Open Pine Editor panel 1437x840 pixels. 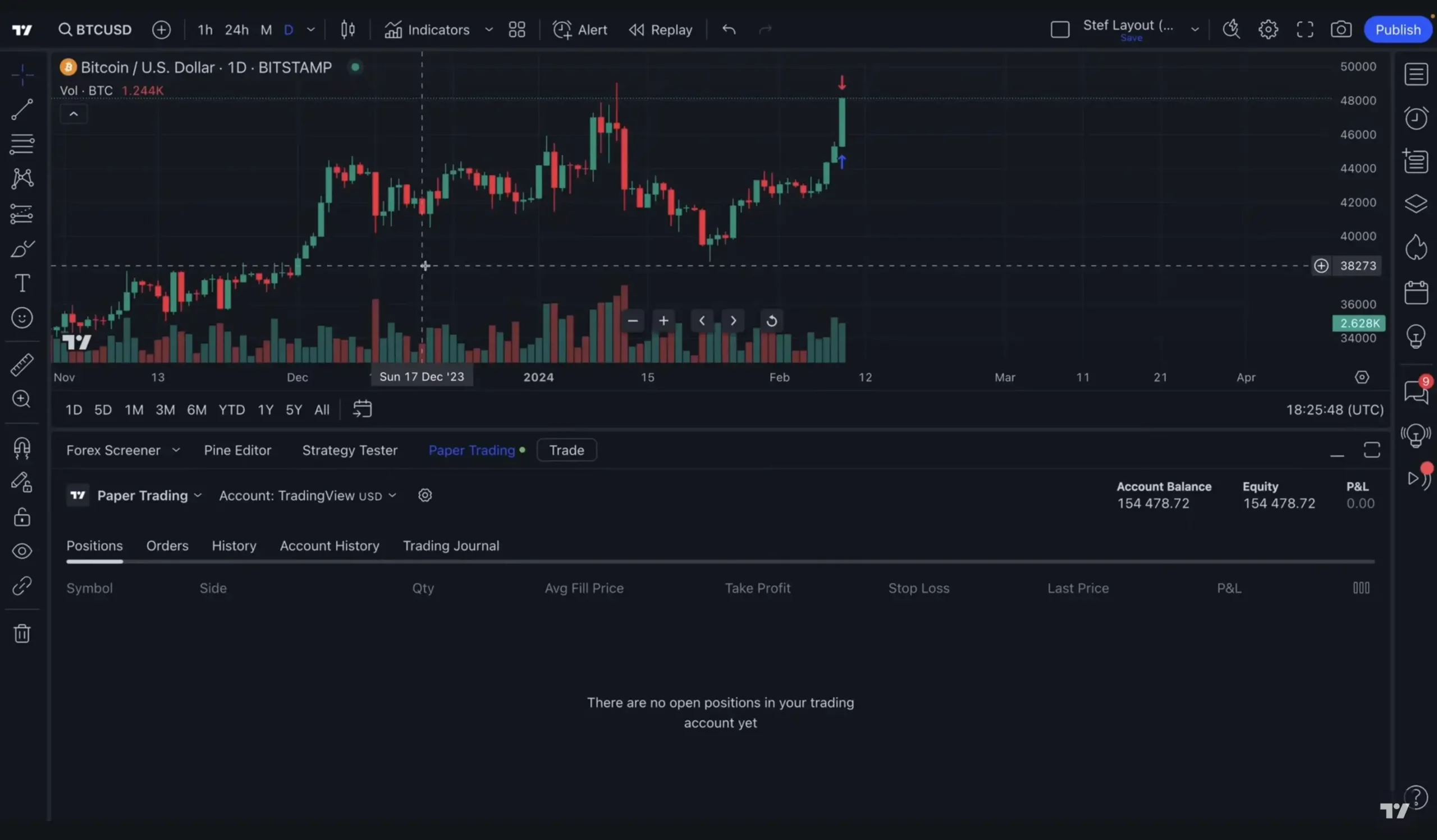pyautogui.click(x=237, y=450)
